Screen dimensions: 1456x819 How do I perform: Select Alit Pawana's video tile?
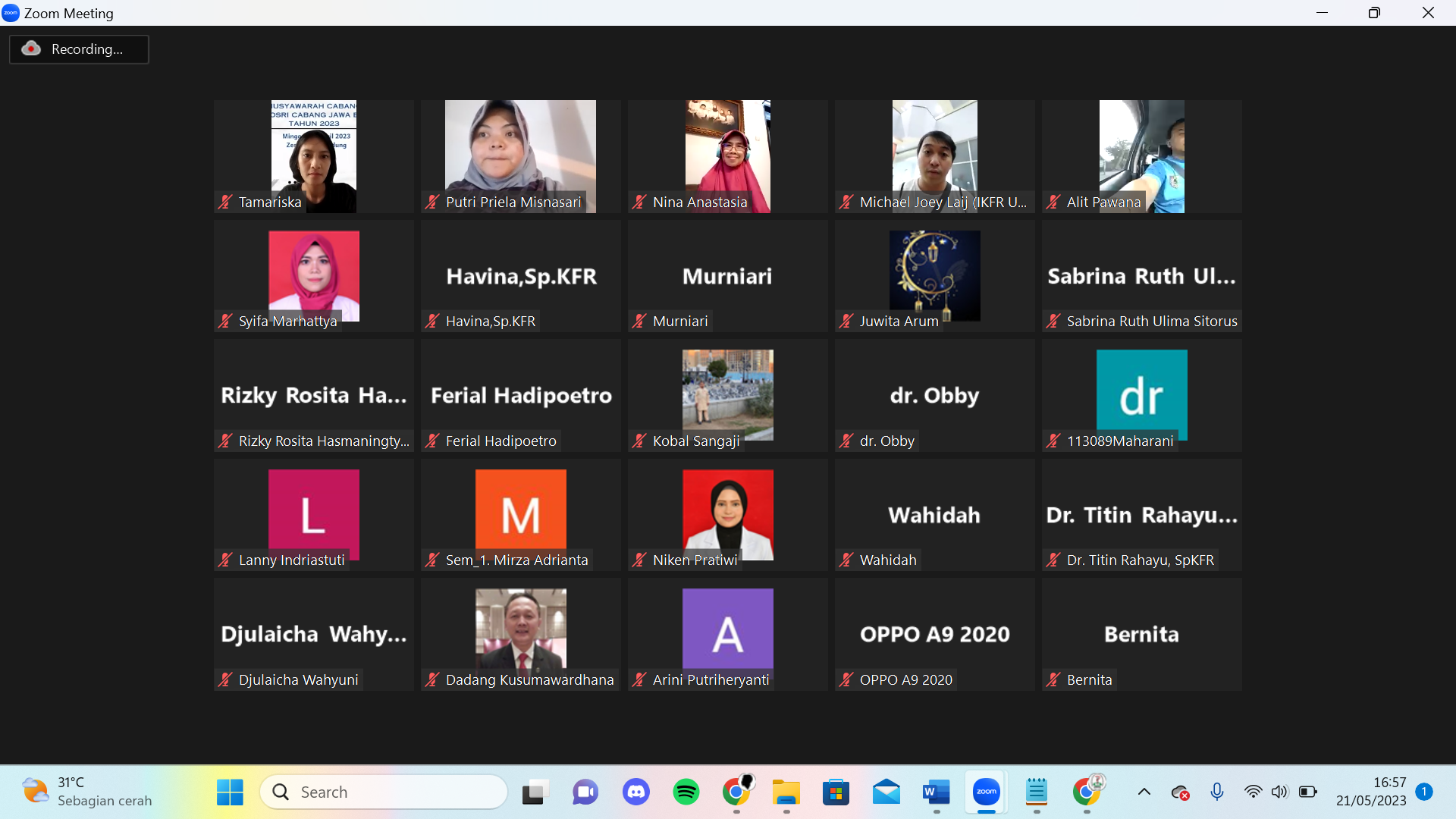[x=1142, y=156]
